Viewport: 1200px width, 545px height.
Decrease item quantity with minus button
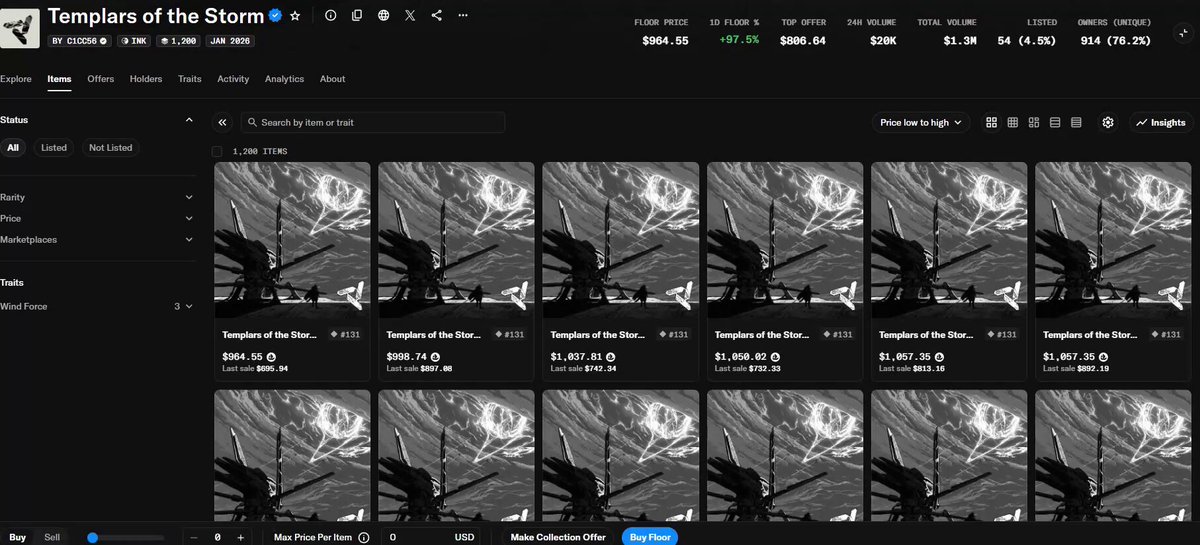click(x=192, y=537)
